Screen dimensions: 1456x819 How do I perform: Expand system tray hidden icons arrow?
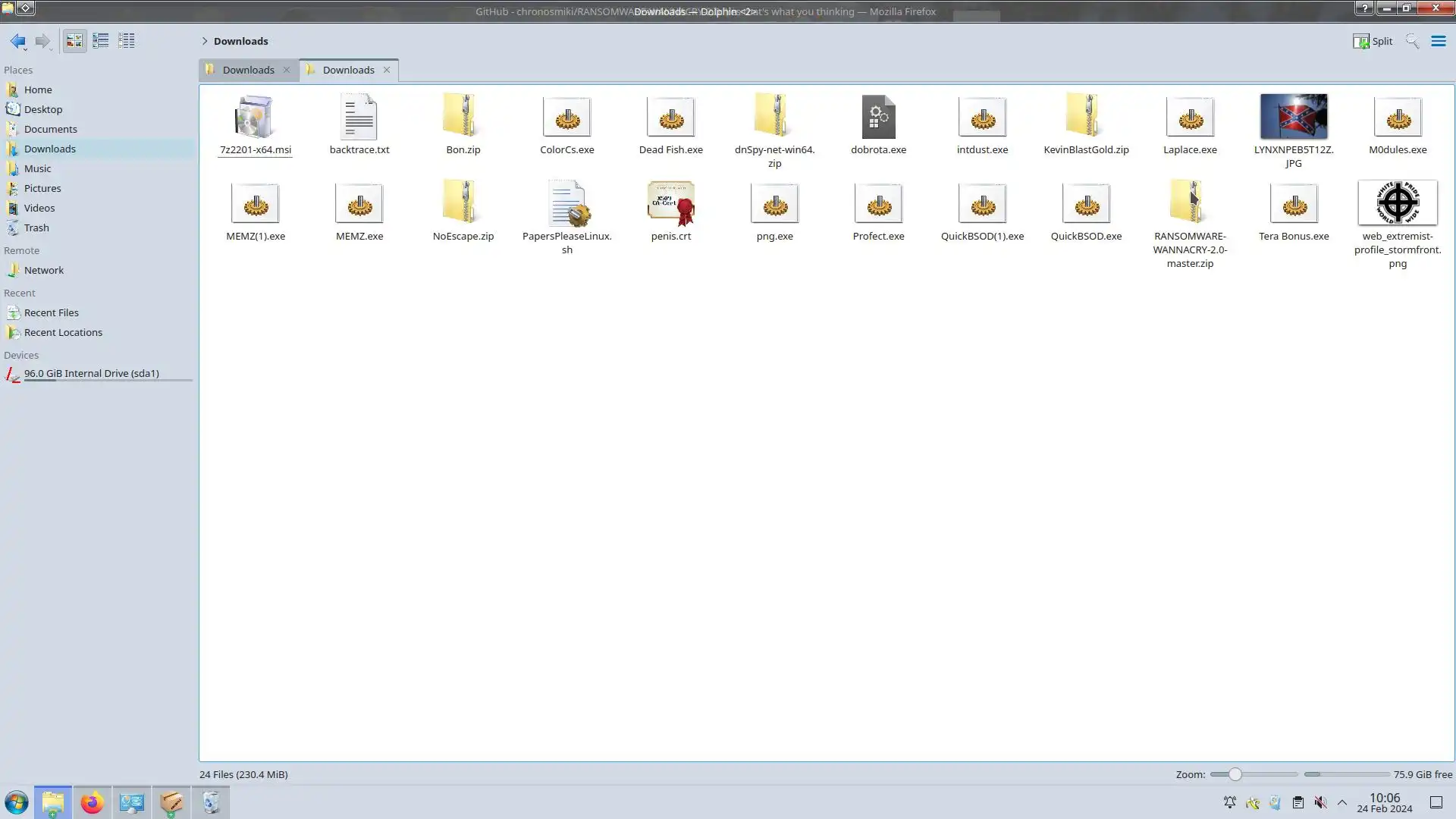pyautogui.click(x=1341, y=802)
